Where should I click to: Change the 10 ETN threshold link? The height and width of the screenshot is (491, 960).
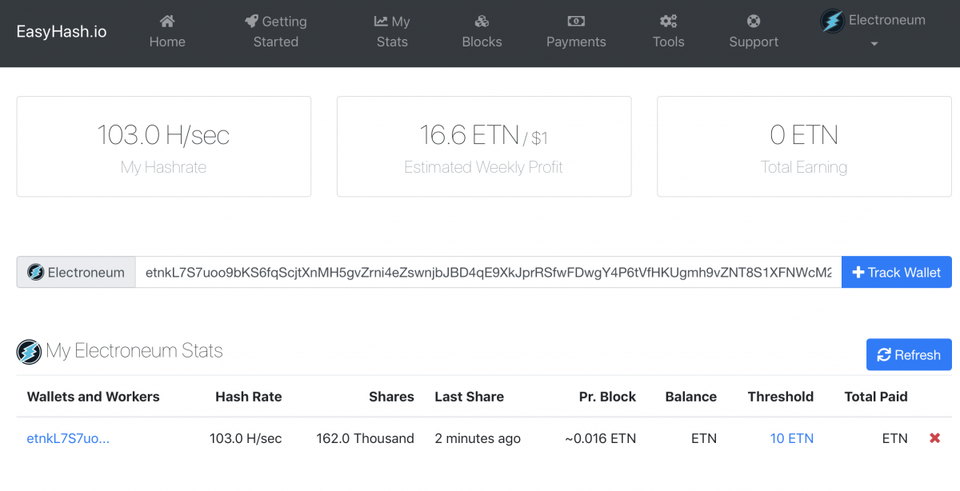point(792,438)
